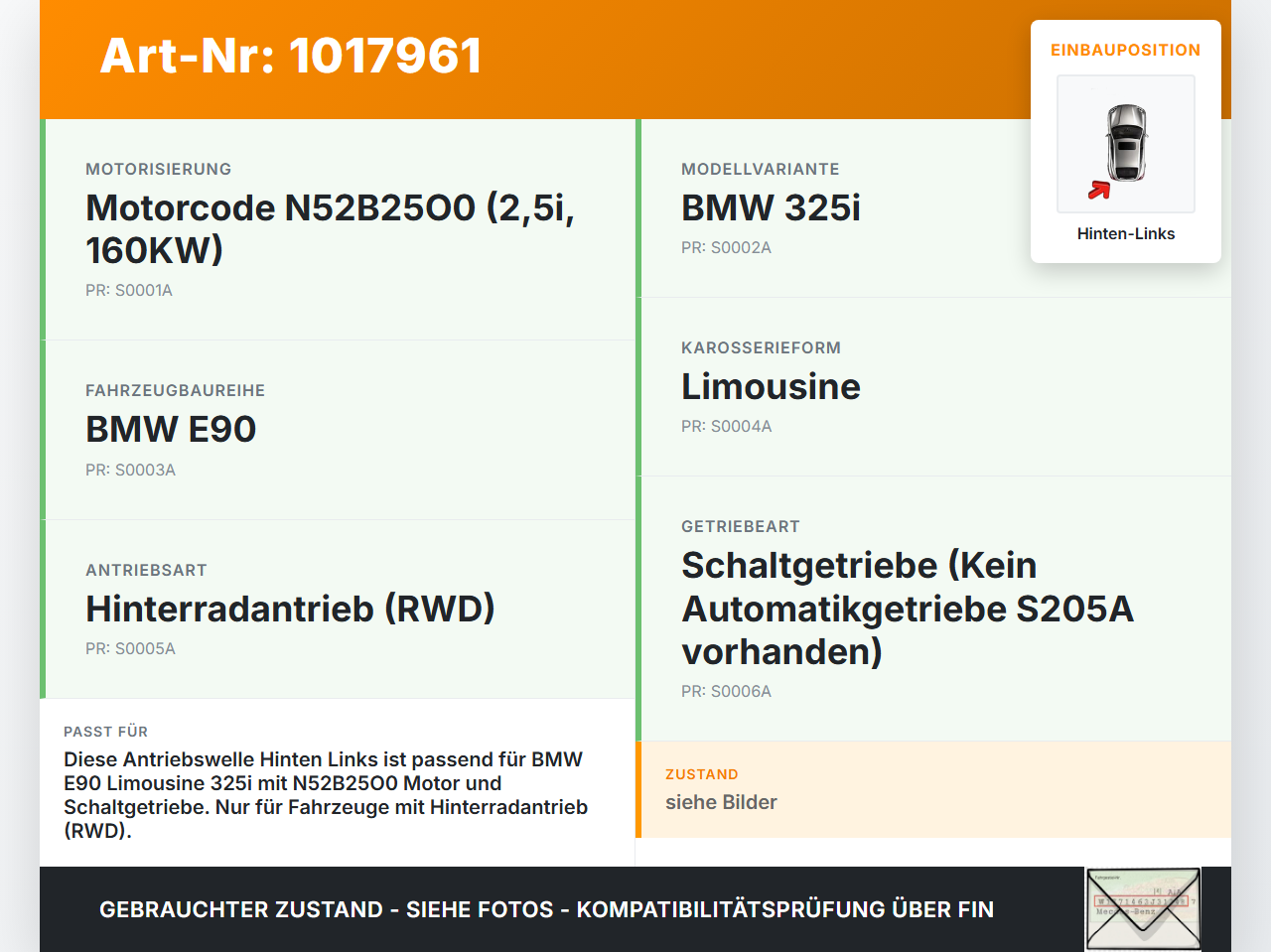1271x952 pixels.
Task: Select Hinterradantrieb (RWD) value
Action: tap(290, 609)
